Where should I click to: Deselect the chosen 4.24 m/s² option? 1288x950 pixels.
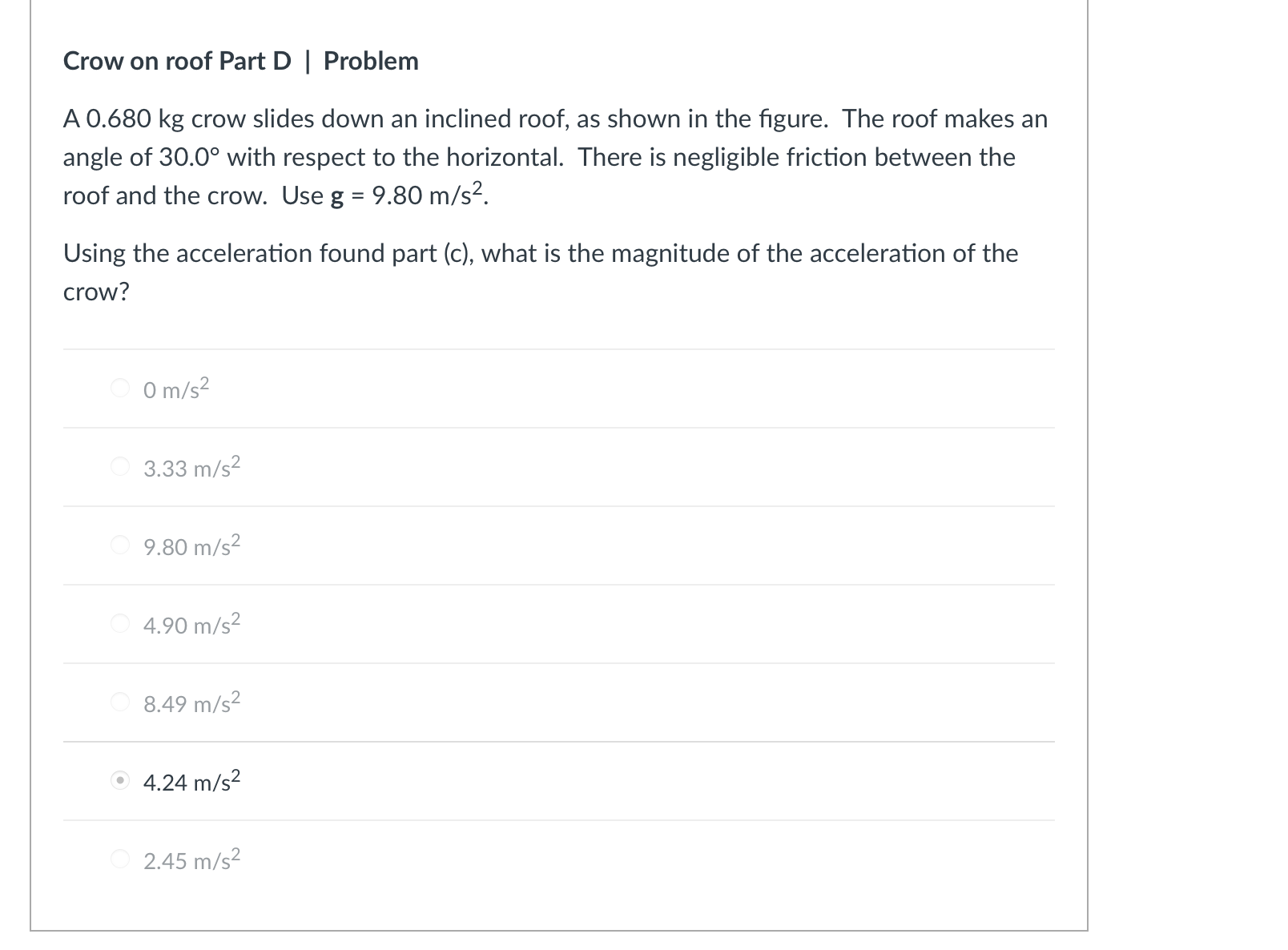coord(119,781)
